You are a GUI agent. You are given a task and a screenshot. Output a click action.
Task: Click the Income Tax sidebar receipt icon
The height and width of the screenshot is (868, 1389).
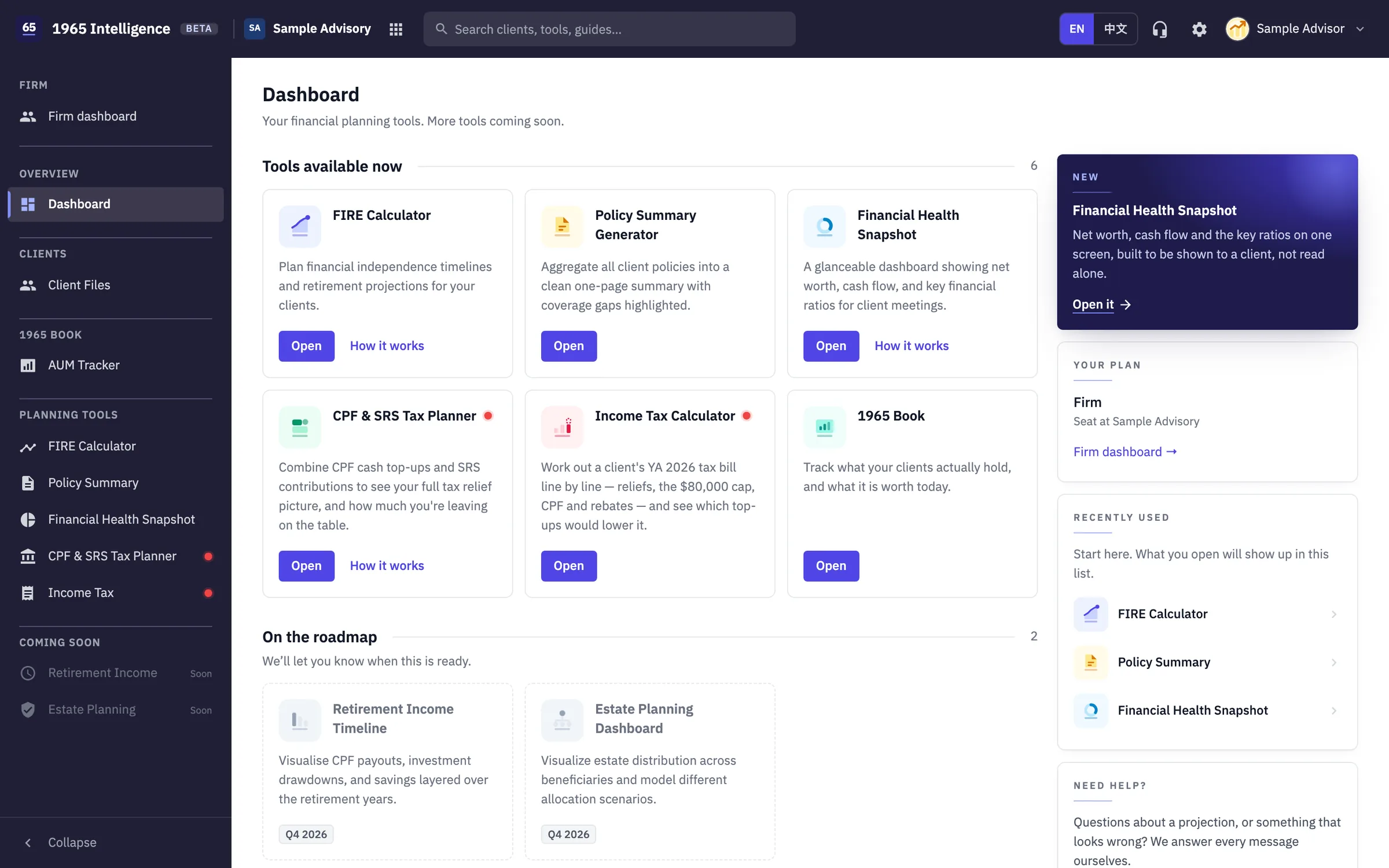pyautogui.click(x=28, y=593)
